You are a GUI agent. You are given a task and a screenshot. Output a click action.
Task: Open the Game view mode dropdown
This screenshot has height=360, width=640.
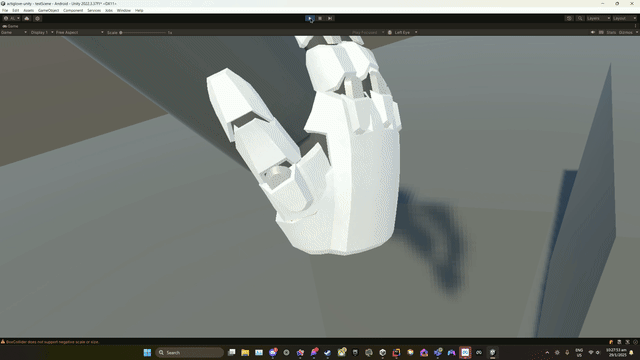tap(14, 32)
